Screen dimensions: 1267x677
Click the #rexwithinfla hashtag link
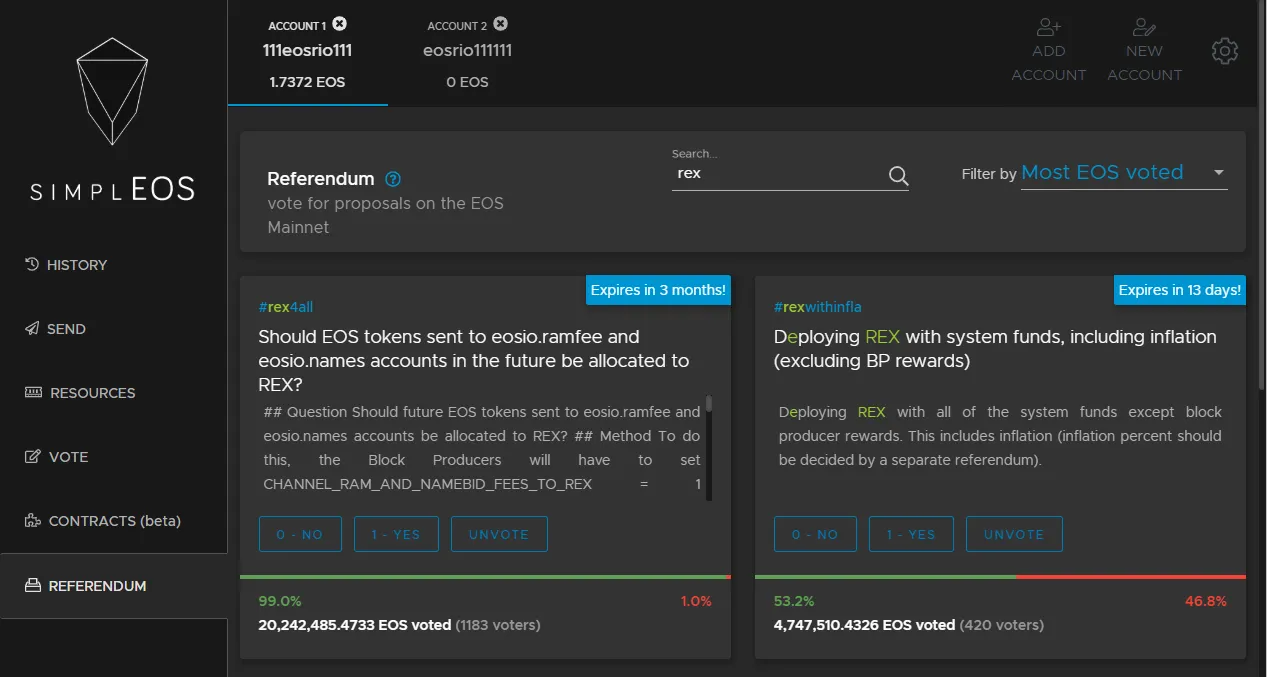818,307
